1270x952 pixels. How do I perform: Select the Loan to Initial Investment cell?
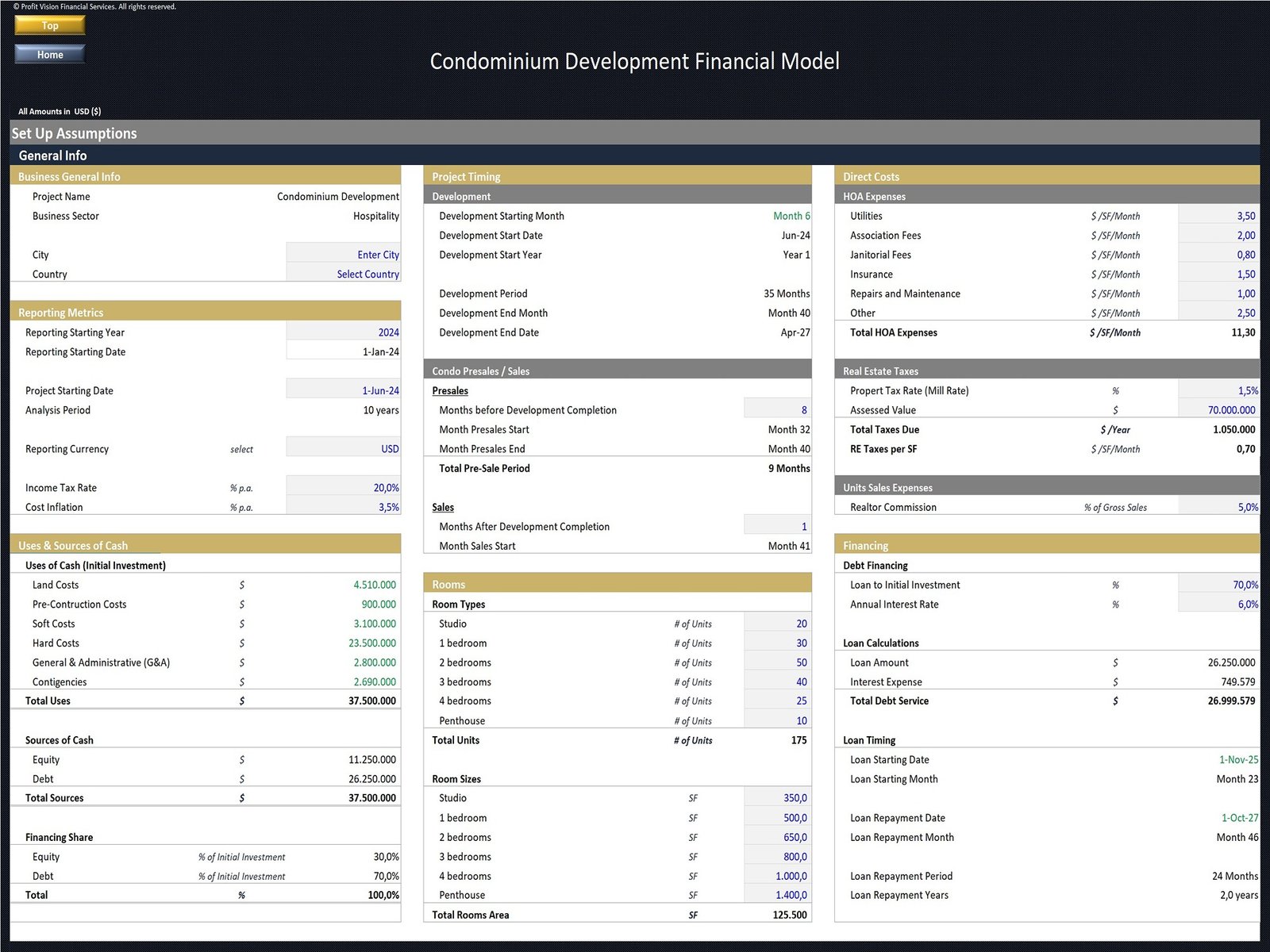(1218, 585)
